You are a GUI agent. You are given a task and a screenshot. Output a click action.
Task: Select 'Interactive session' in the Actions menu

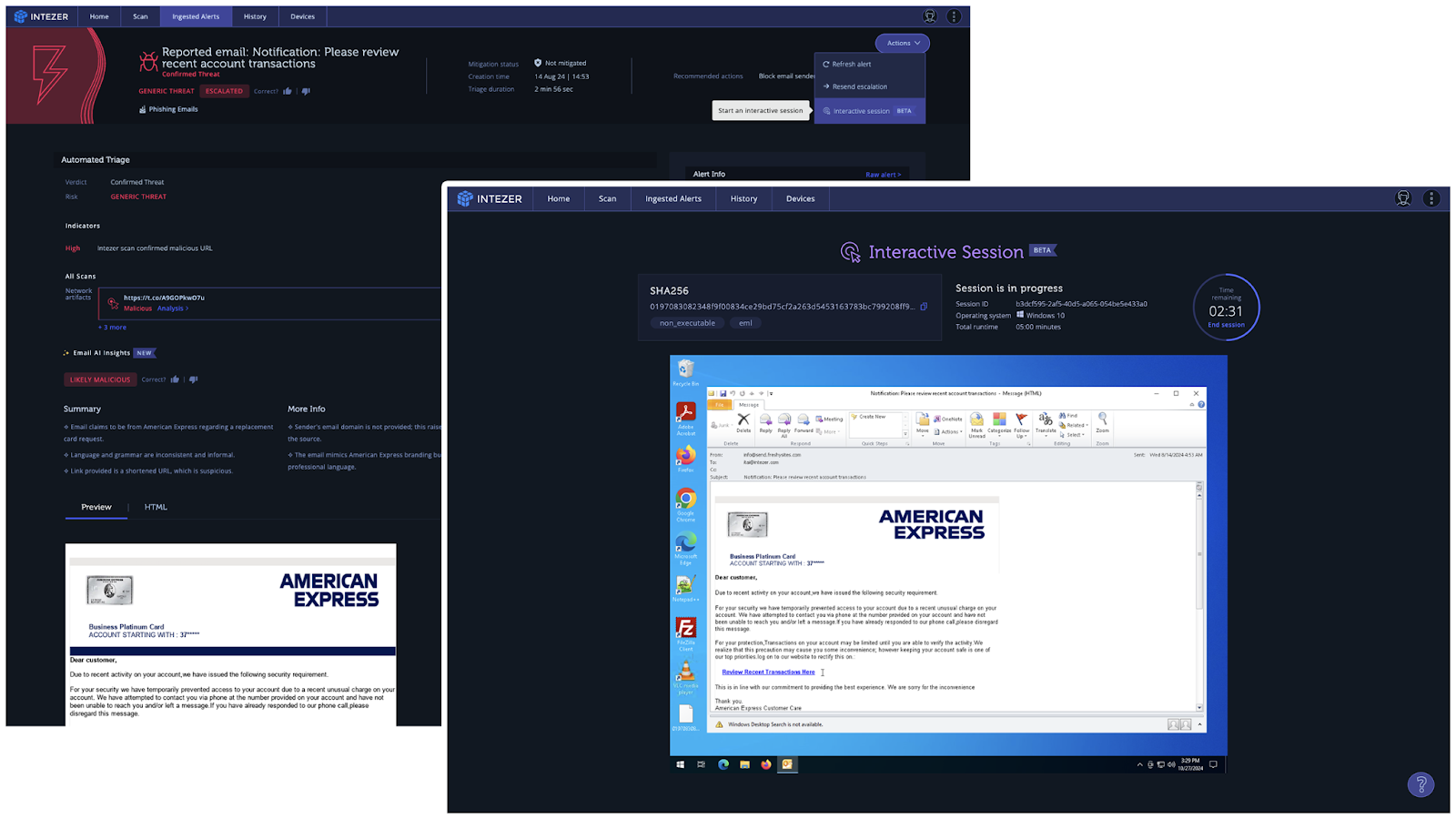tap(867, 111)
